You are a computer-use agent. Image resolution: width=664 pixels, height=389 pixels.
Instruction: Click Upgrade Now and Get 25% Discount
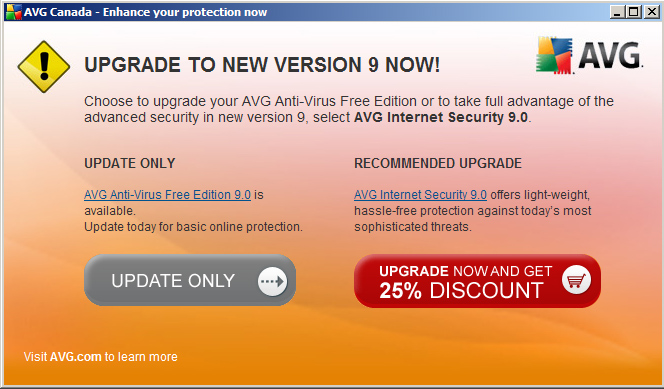477,281
